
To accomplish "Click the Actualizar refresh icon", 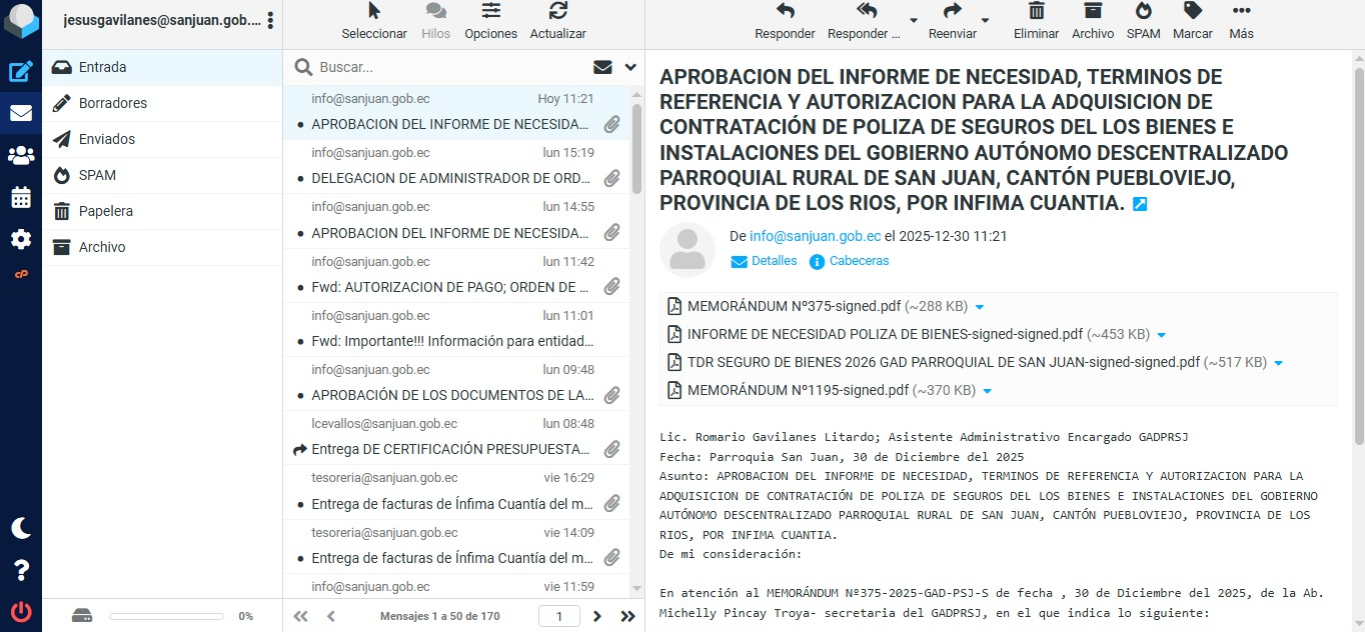I will [x=558, y=21].
